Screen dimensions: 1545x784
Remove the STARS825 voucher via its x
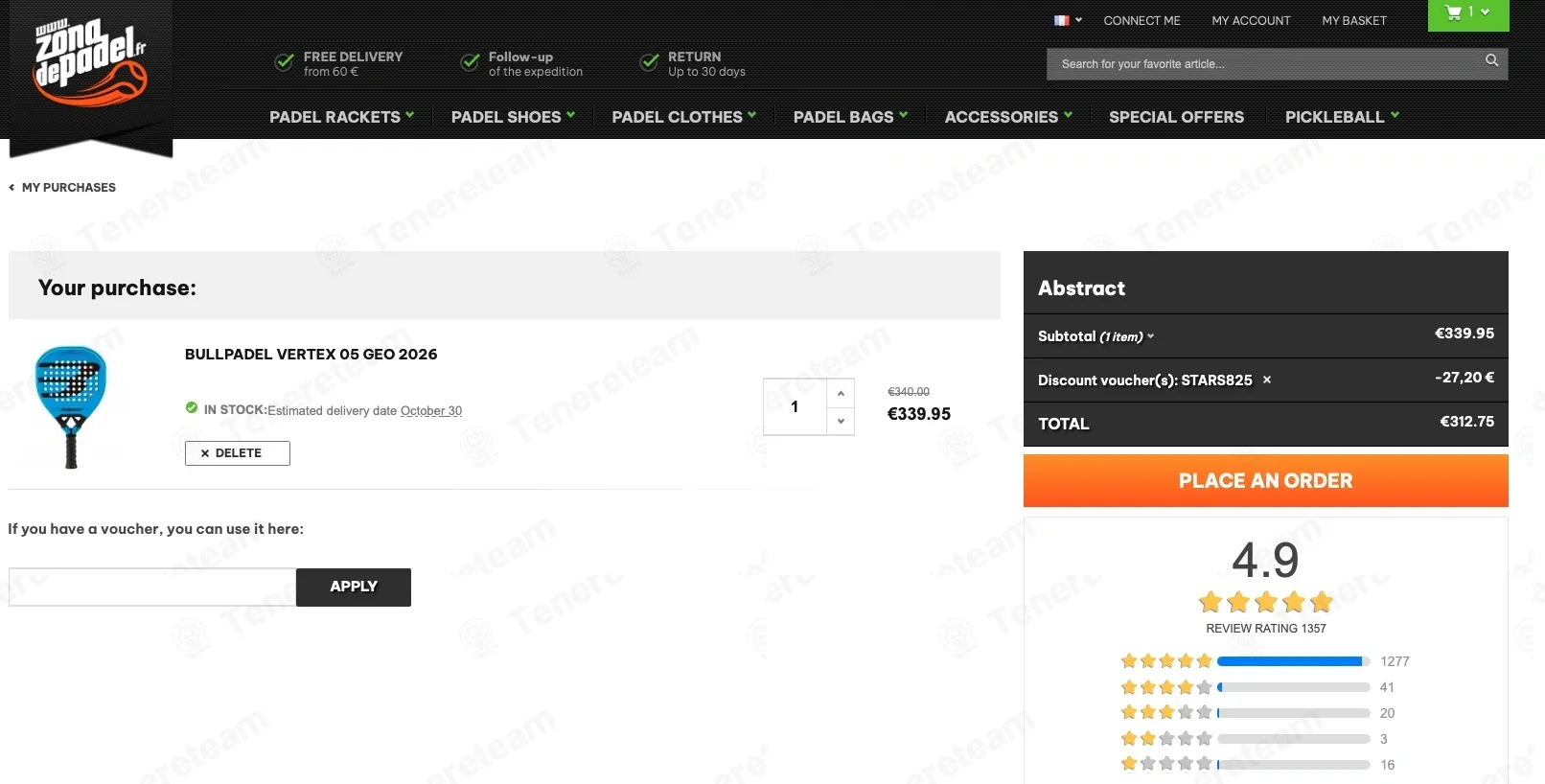point(1267,380)
